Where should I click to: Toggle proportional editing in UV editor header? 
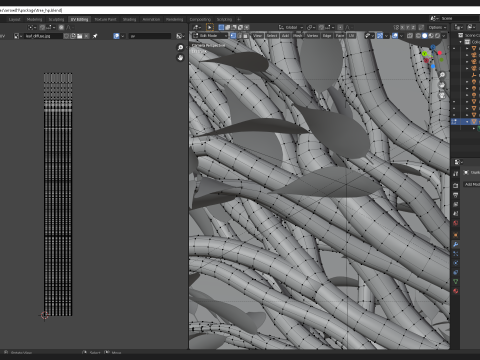61,27
